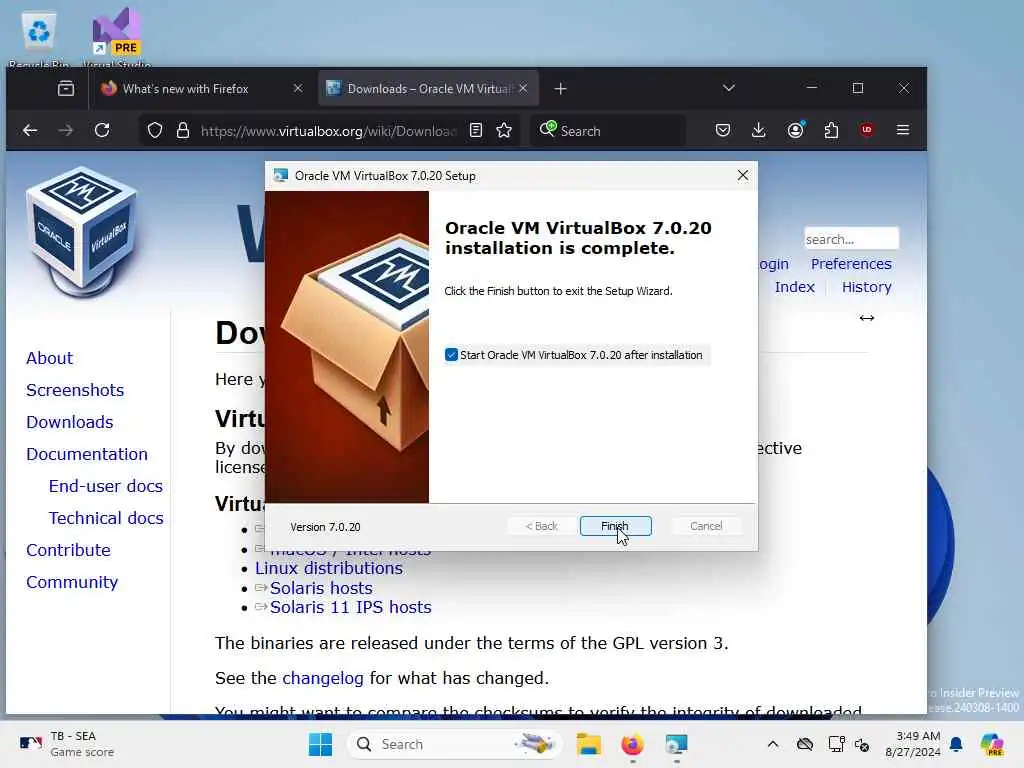The height and width of the screenshot is (768, 1024).
Task: Click the virtualbox.org URL address bar
Action: (x=328, y=131)
